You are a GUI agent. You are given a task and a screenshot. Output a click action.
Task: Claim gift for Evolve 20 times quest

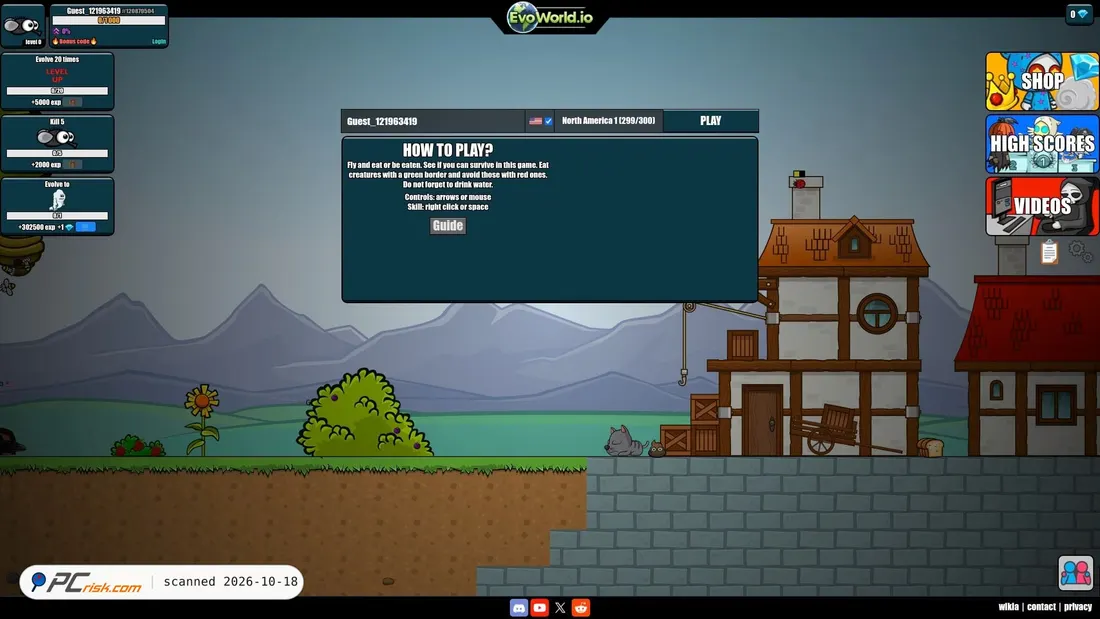tap(72, 102)
